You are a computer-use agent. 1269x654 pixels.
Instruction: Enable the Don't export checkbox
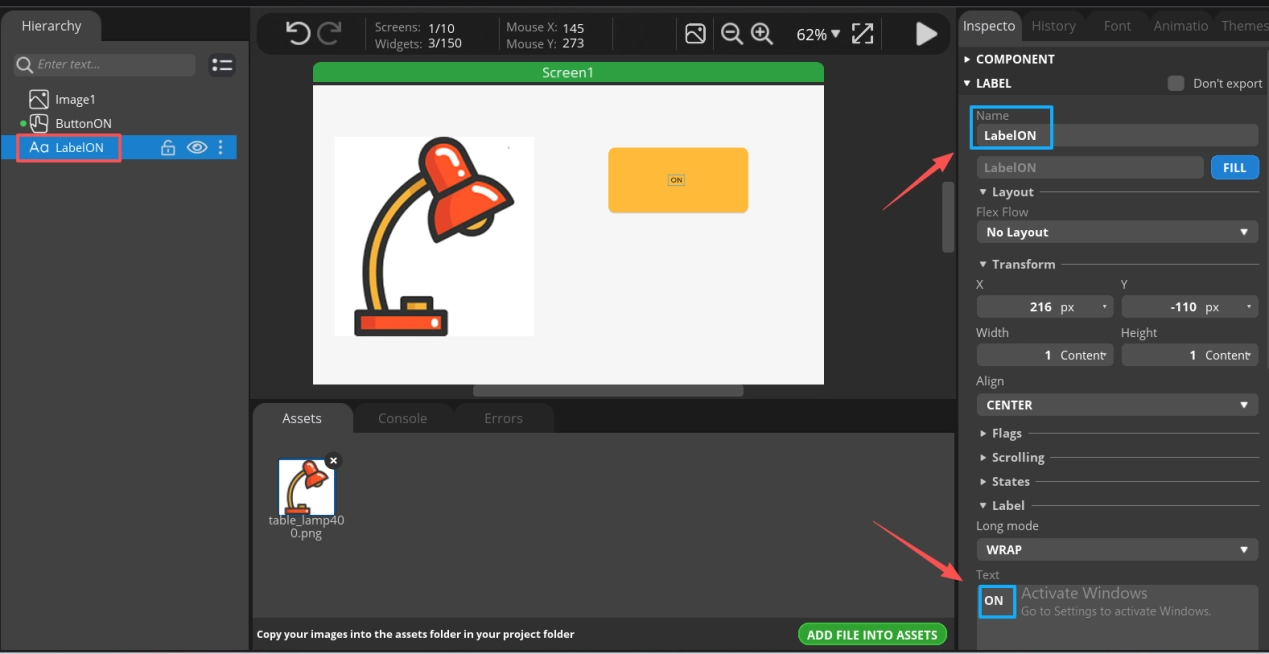1176,83
